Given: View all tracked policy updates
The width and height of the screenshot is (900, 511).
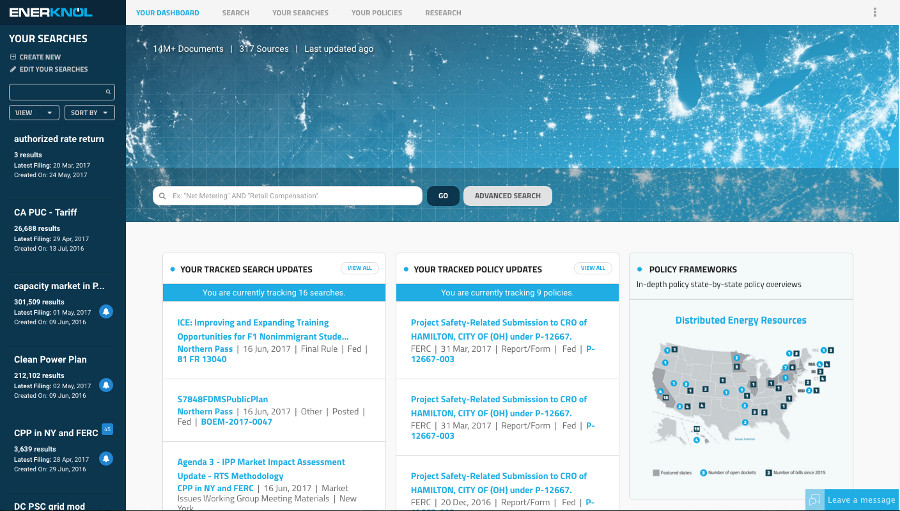Looking at the screenshot, I should 593,268.
